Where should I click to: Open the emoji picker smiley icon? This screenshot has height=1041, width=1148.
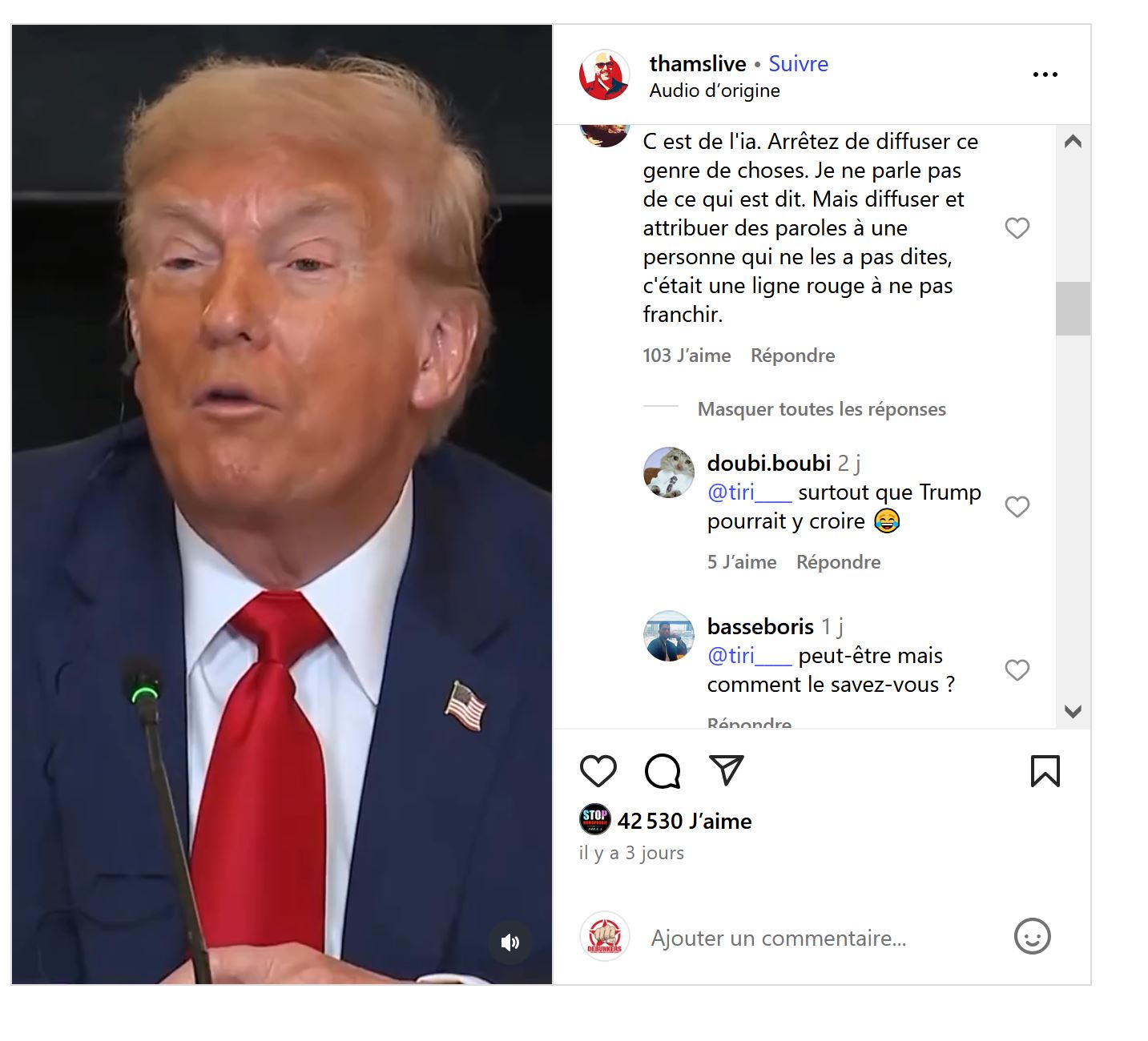(1032, 936)
